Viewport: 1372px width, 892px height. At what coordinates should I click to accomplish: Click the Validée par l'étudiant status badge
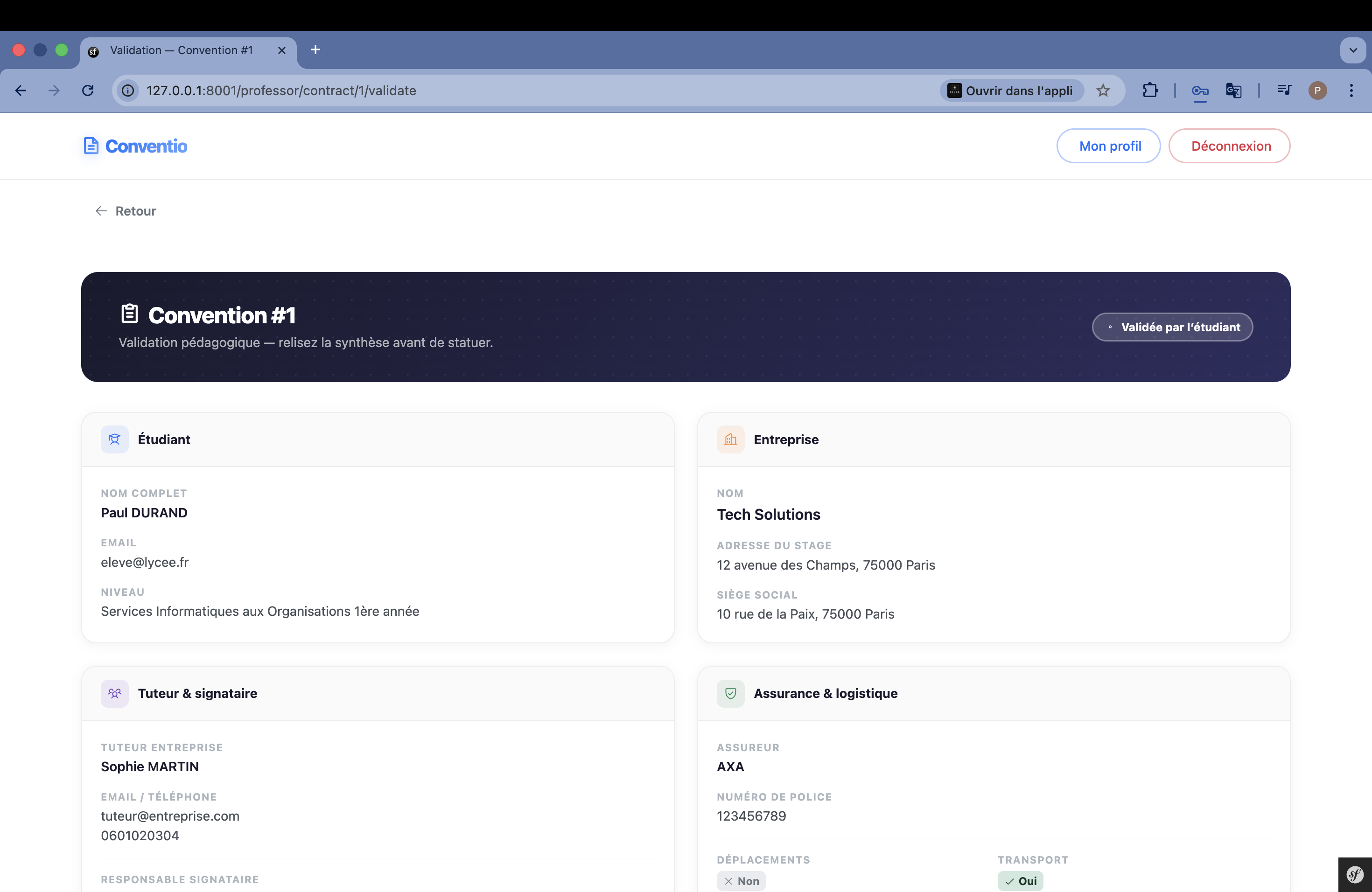(x=1172, y=328)
